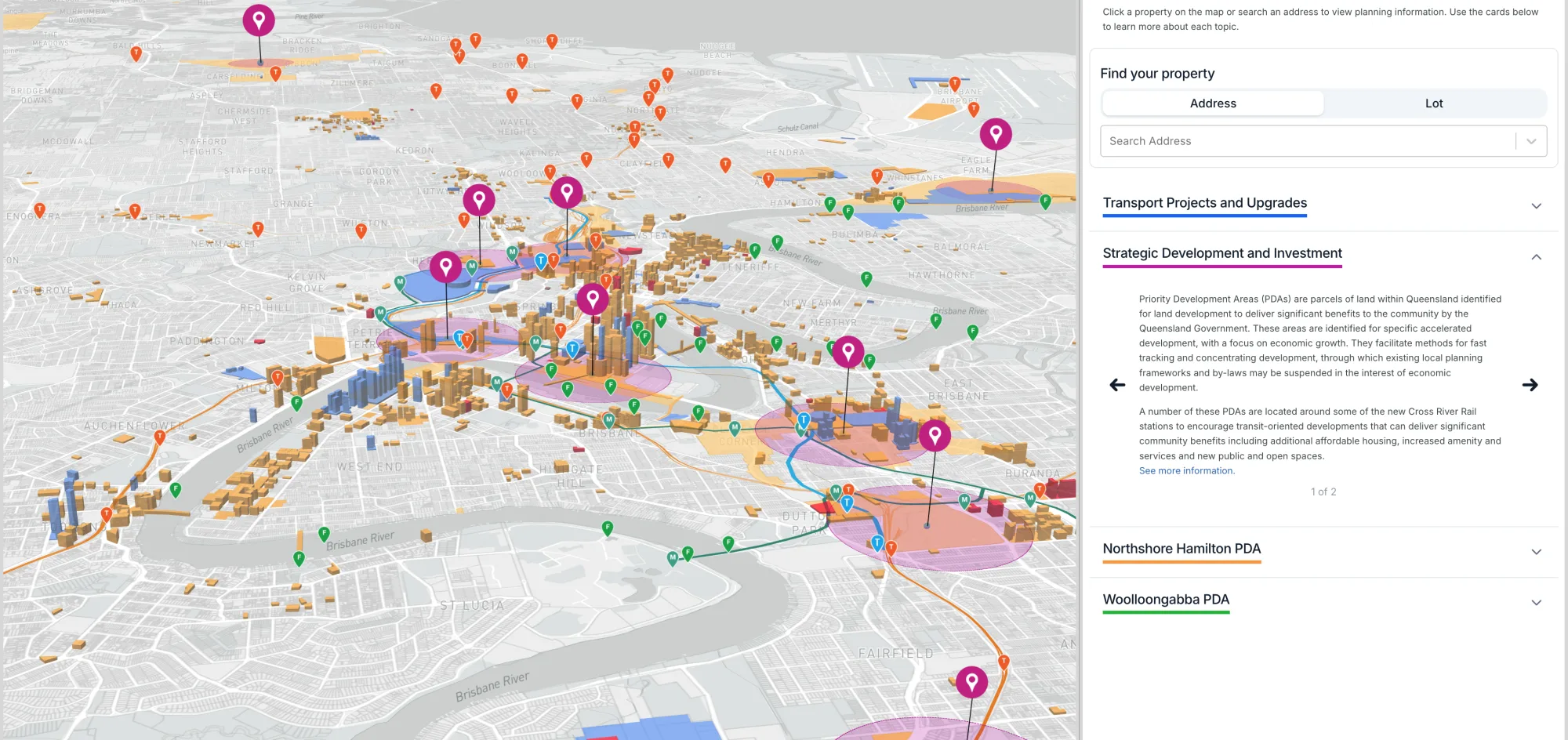
Task: Select the magenta PDA pin near Eagle Farm
Action: pos(996,134)
